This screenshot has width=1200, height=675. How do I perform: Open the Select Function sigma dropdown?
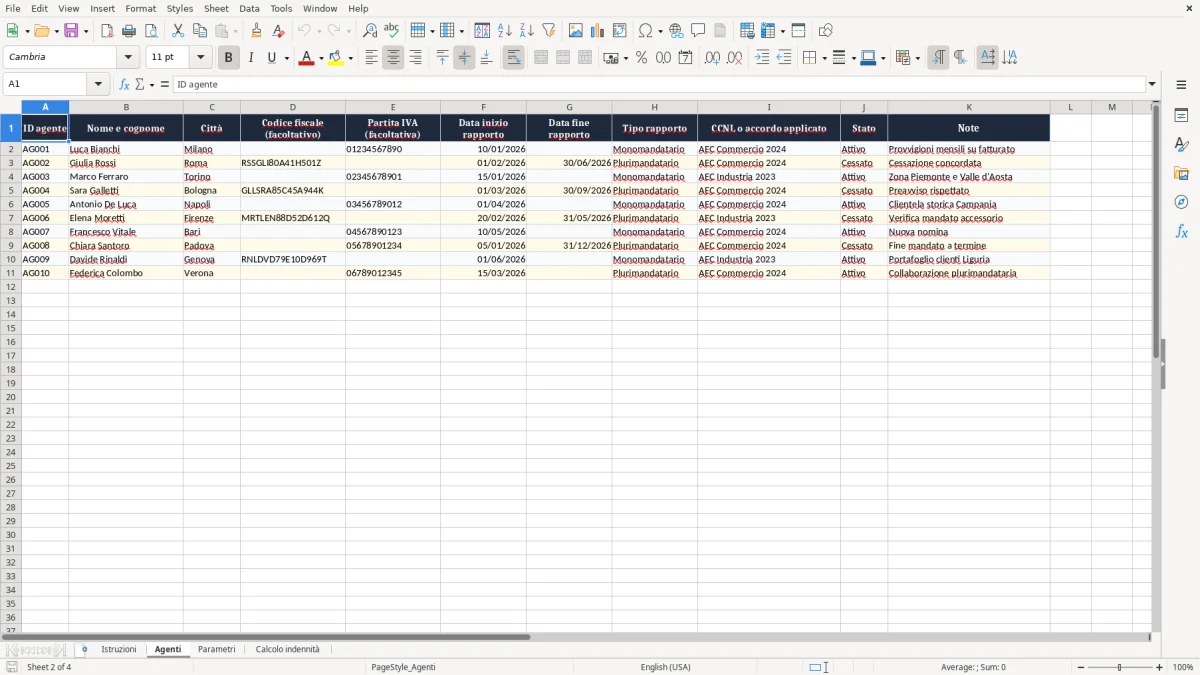(151, 85)
